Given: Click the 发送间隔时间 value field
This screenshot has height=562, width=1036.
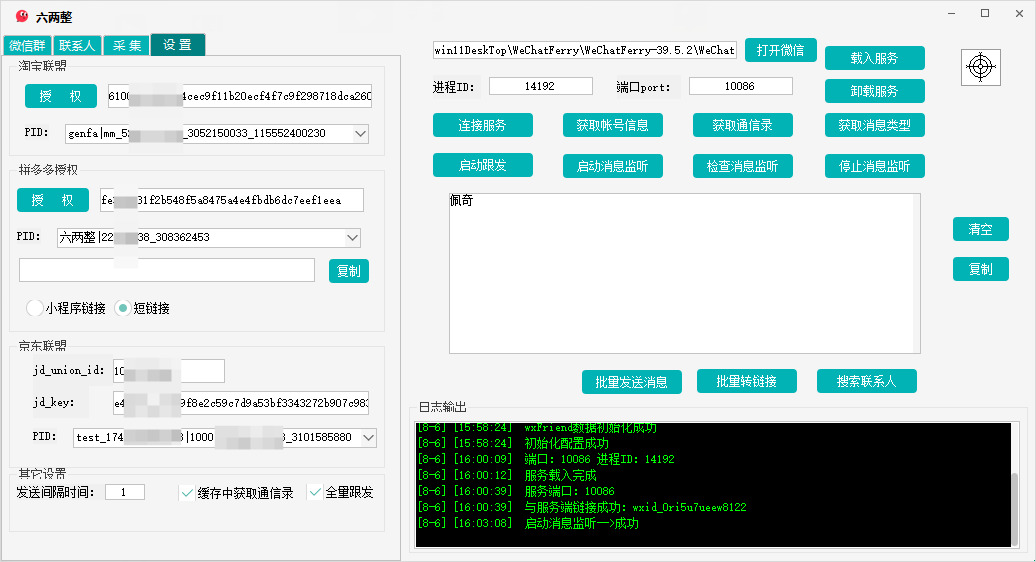Looking at the screenshot, I should click(124, 492).
